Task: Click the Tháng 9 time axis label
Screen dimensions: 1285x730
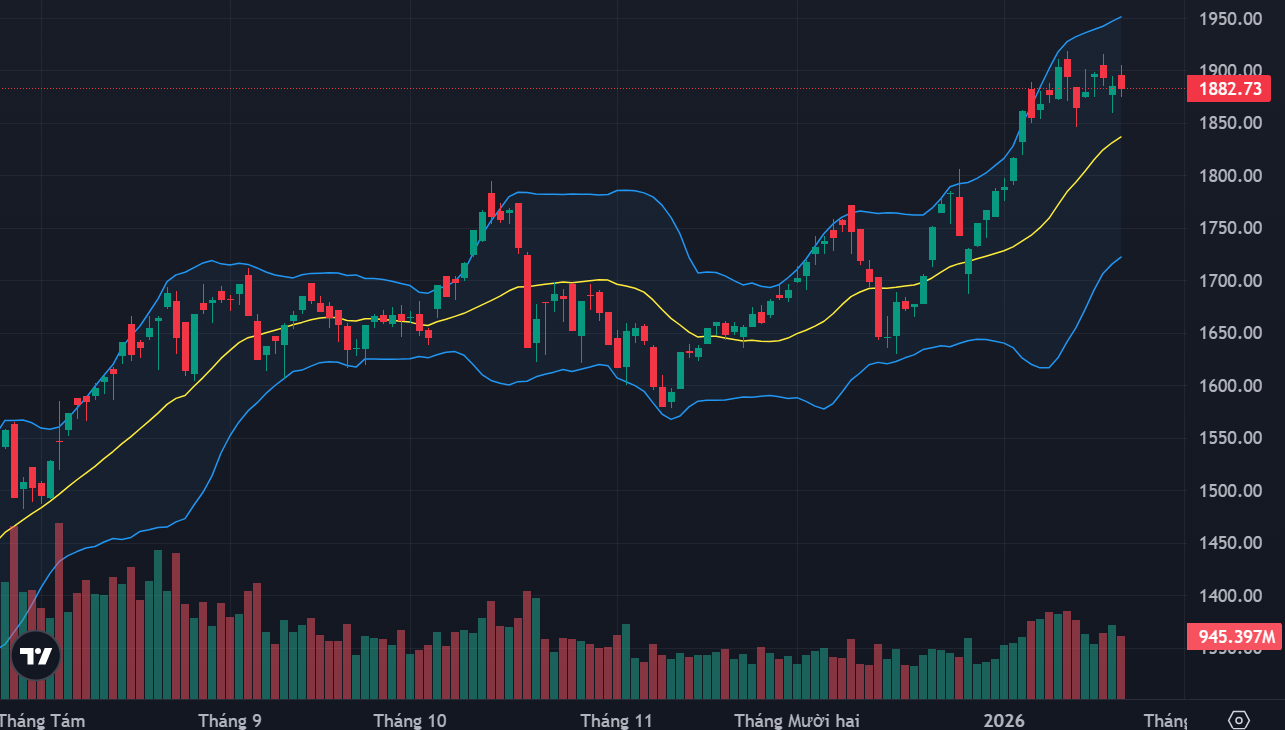Action: tap(231, 720)
